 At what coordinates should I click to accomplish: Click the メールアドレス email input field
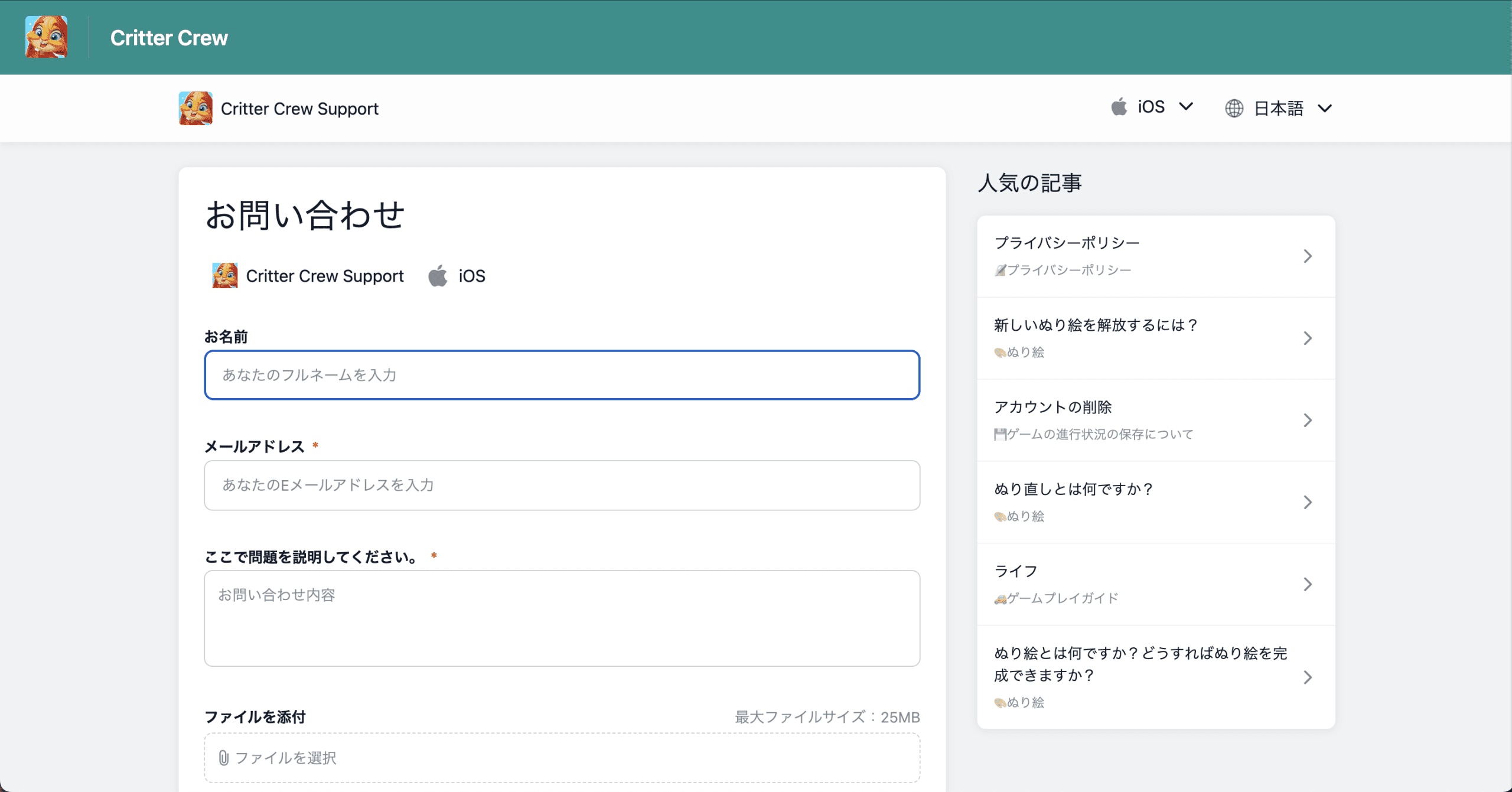562,485
